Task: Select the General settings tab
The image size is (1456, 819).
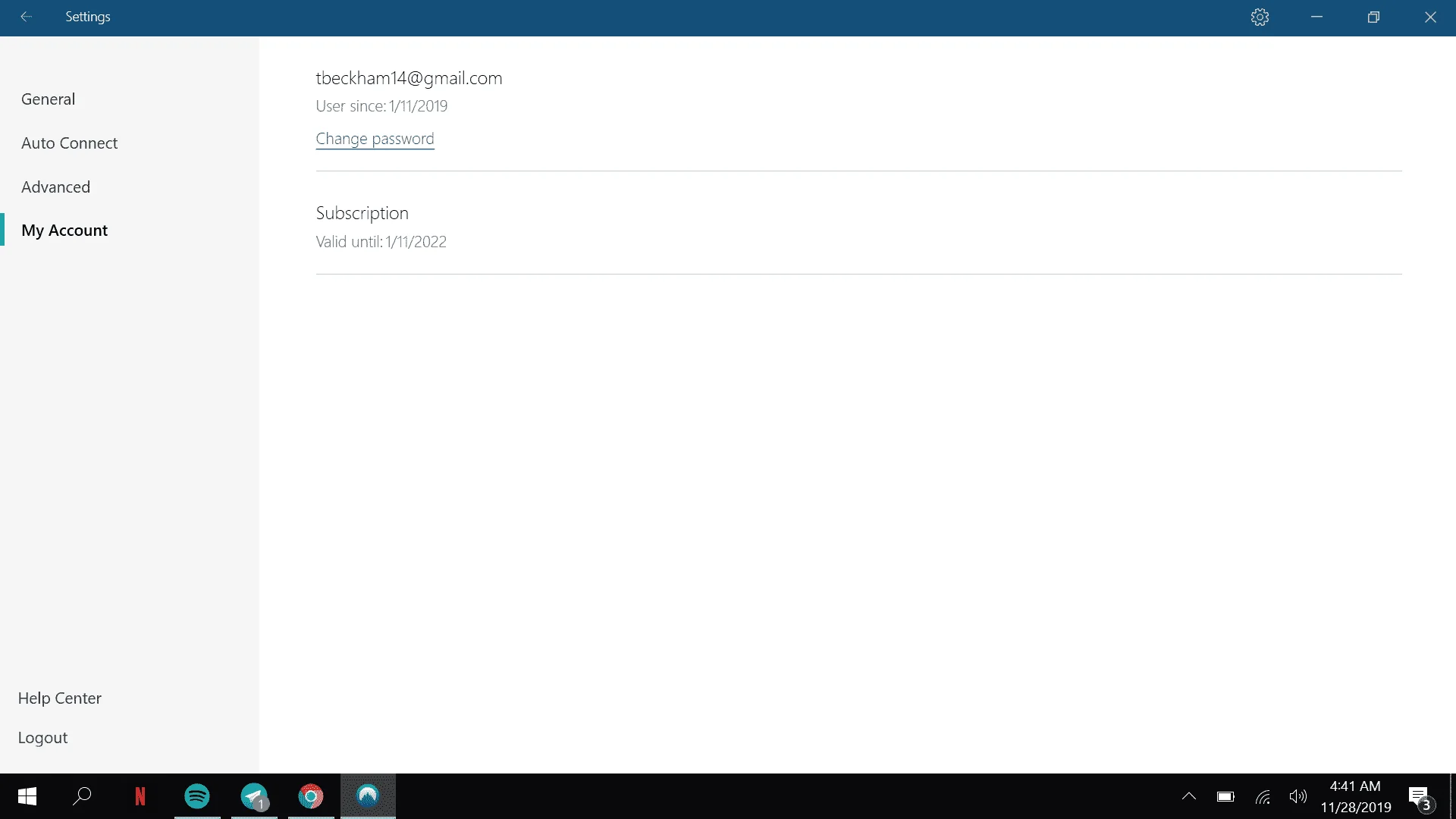Action: [48, 99]
